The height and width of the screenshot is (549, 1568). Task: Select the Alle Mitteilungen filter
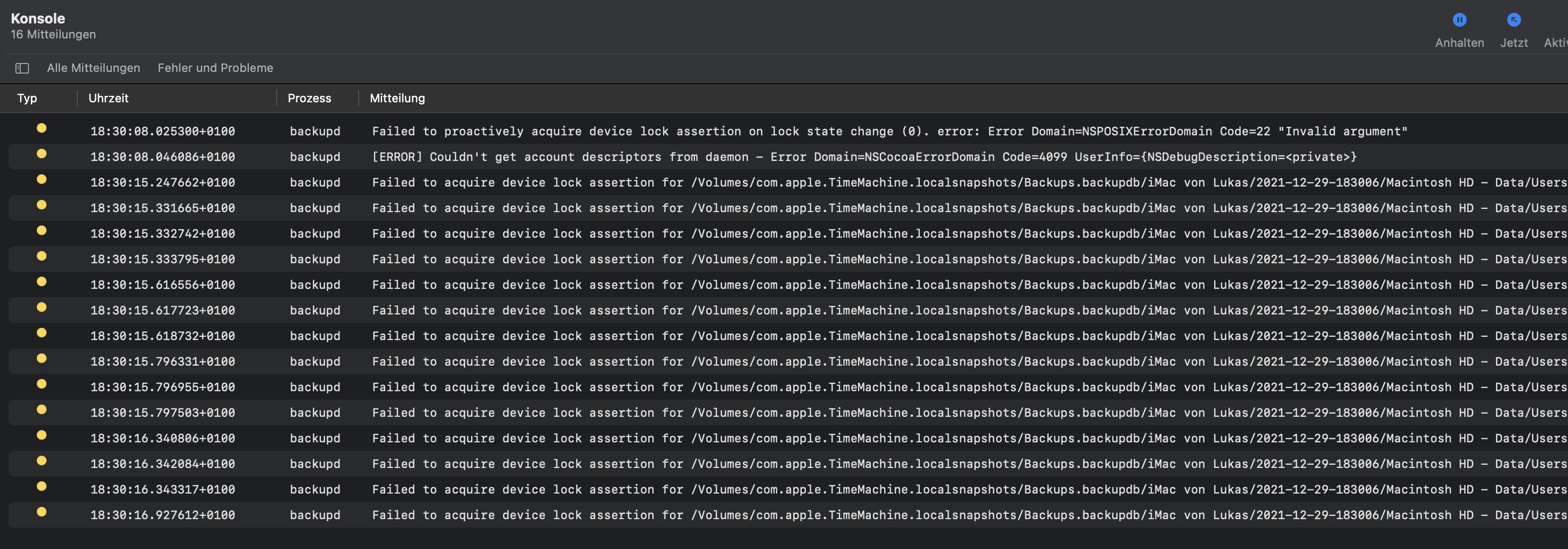(93, 68)
